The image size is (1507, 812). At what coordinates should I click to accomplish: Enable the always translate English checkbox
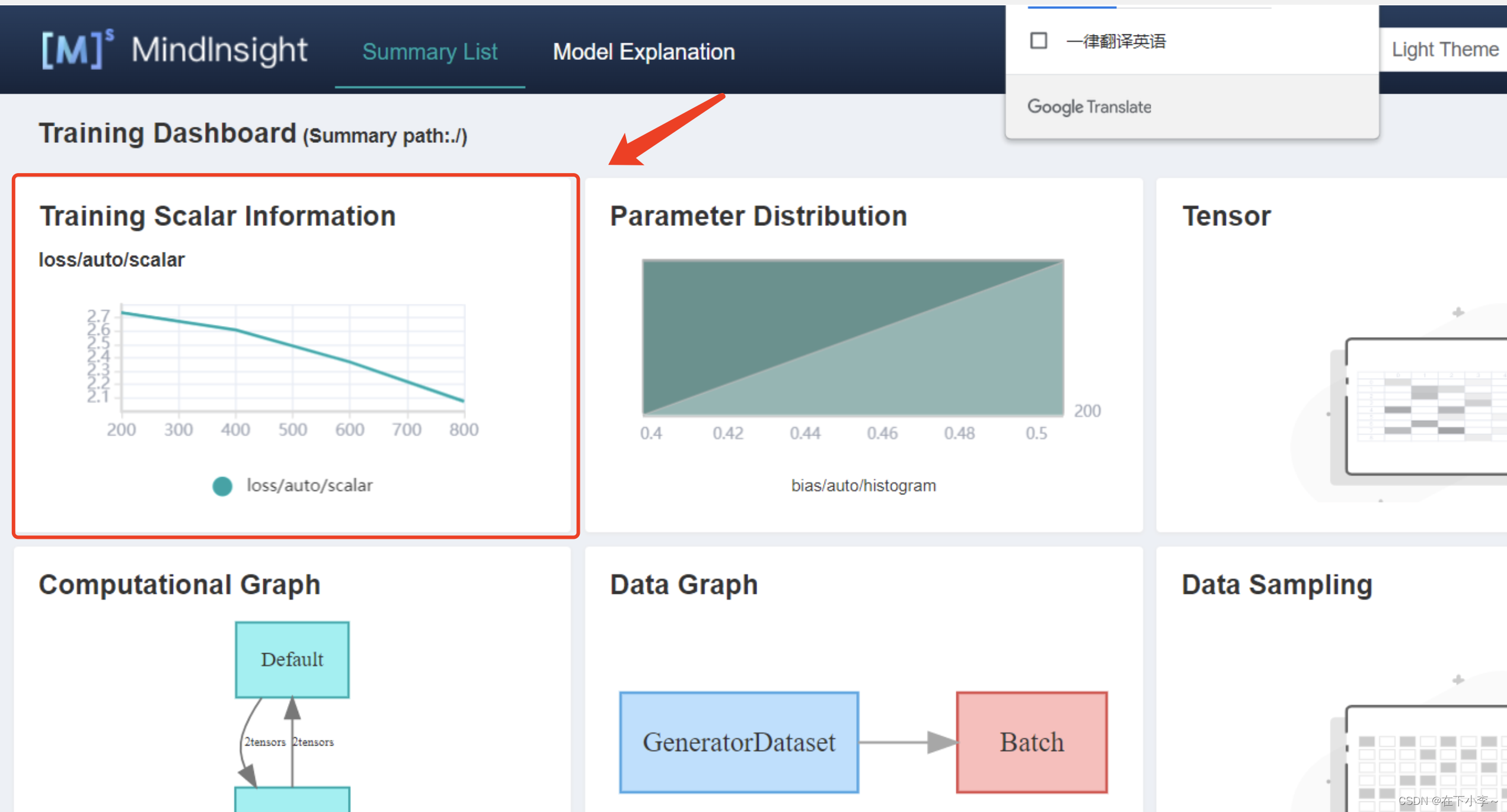tap(1038, 41)
